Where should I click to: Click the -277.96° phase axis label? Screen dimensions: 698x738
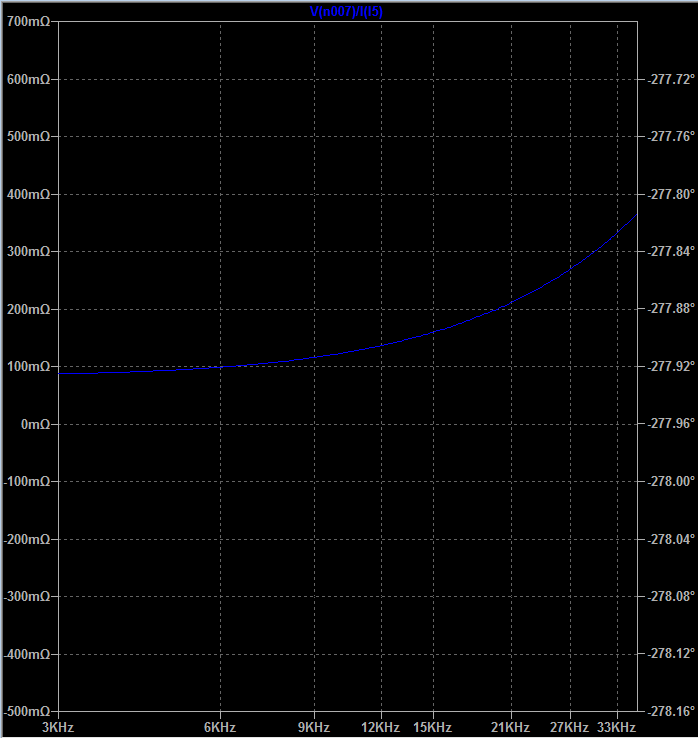pos(671,424)
